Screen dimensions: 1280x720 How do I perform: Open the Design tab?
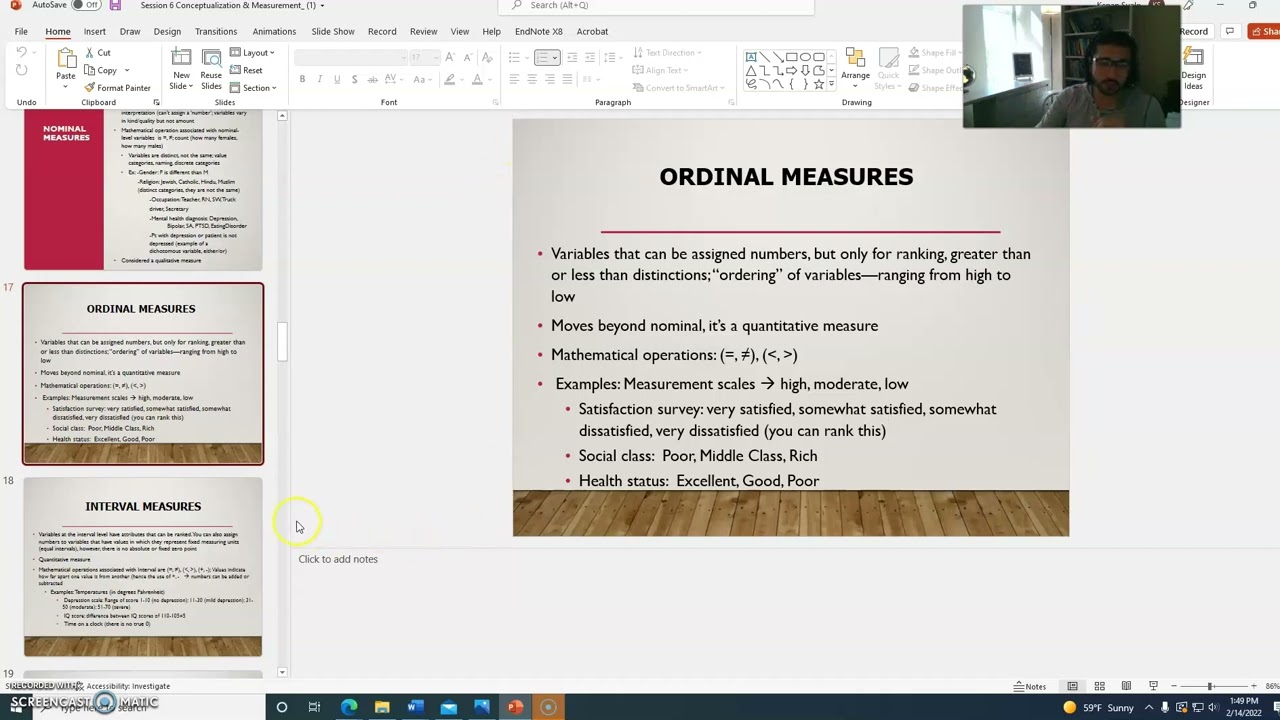[167, 31]
